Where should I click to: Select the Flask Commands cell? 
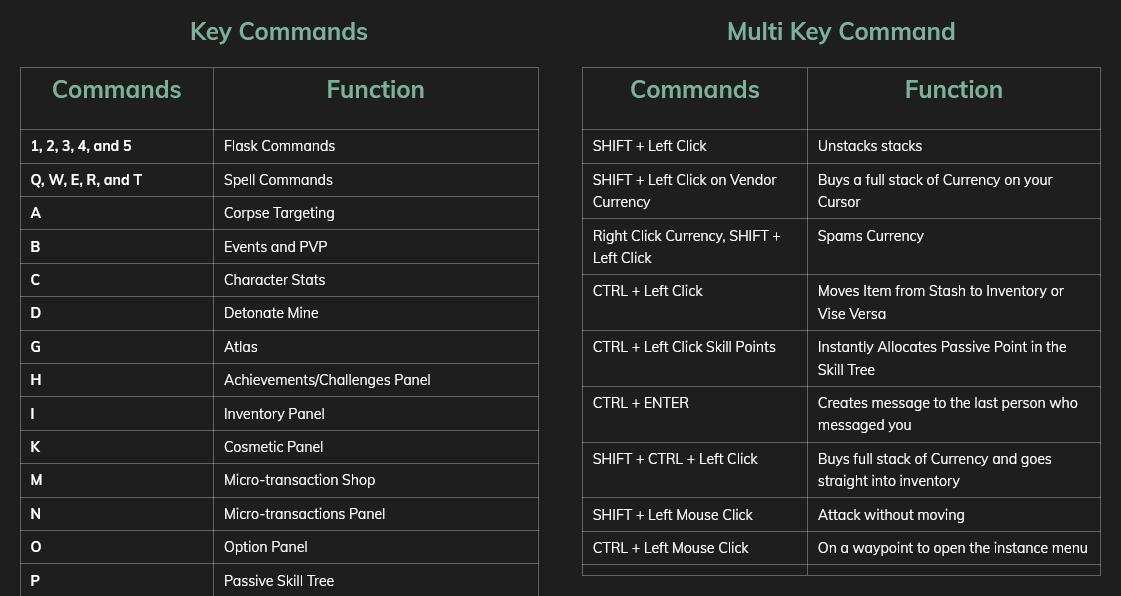click(375, 146)
